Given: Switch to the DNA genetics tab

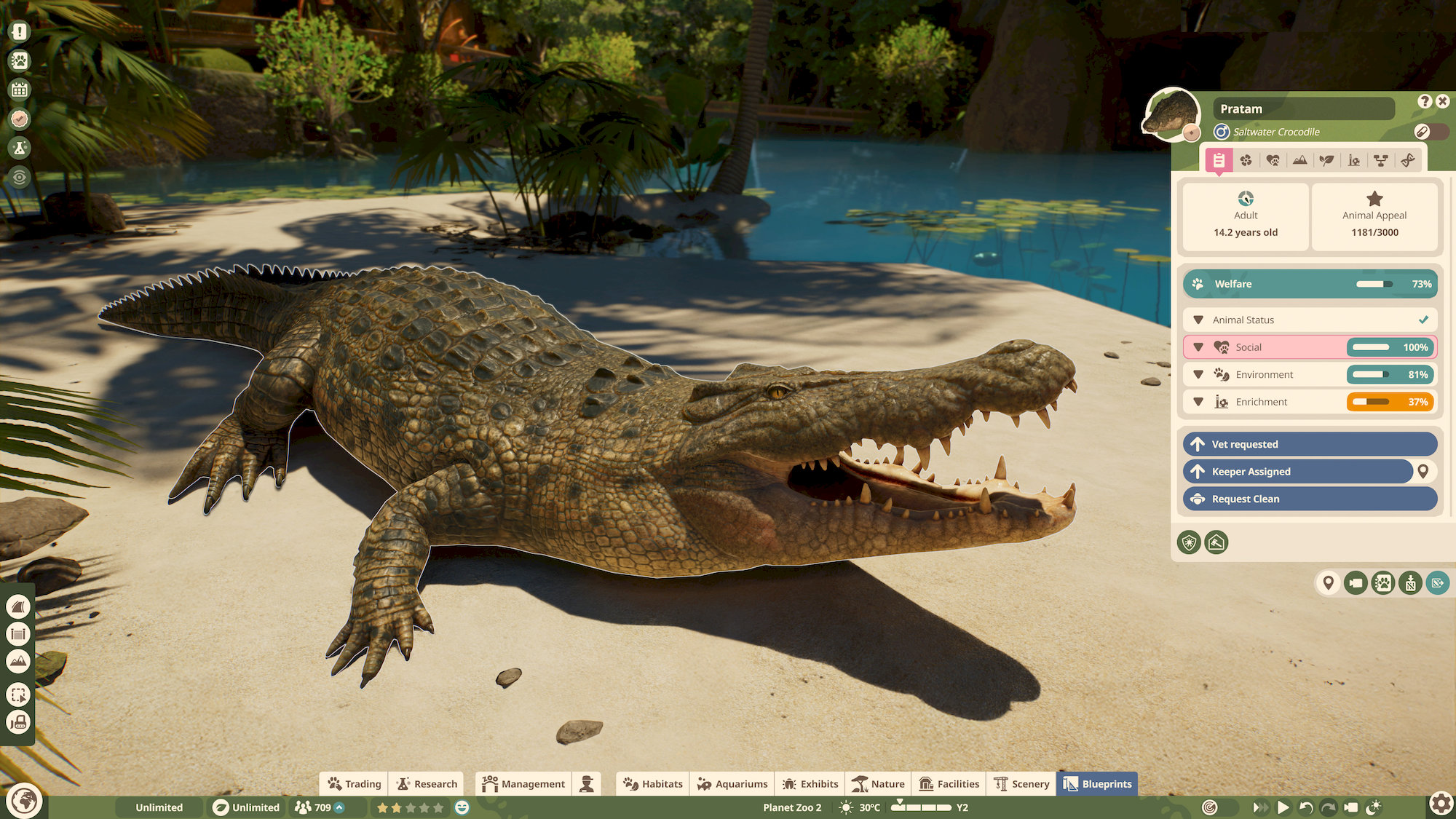Looking at the screenshot, I should [1408, 160].
